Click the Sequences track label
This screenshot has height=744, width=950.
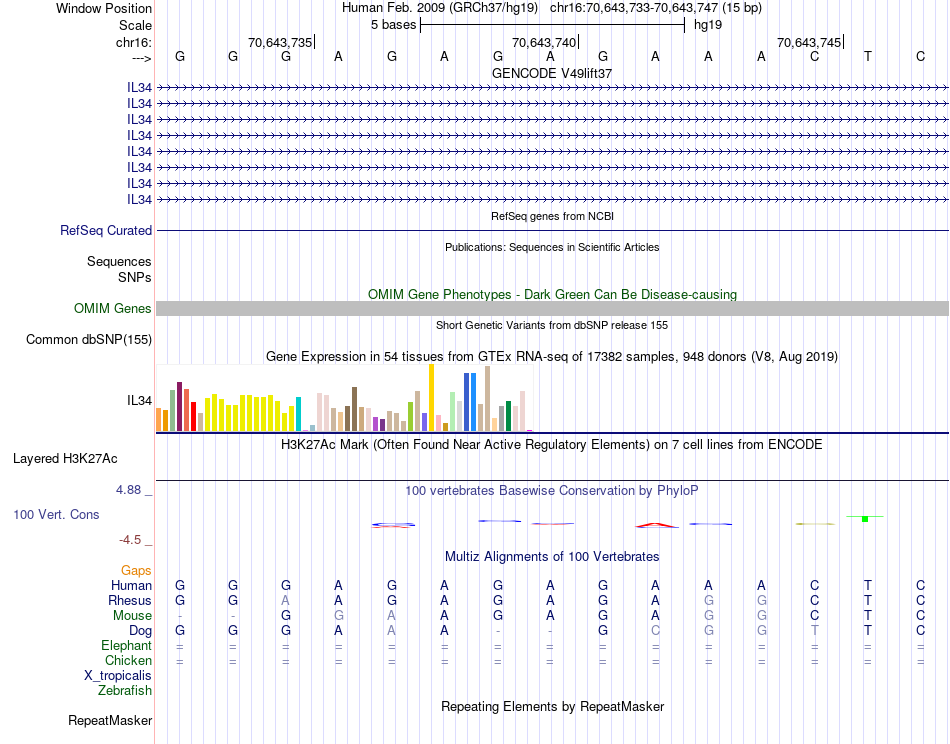click(x=119, y=261)
